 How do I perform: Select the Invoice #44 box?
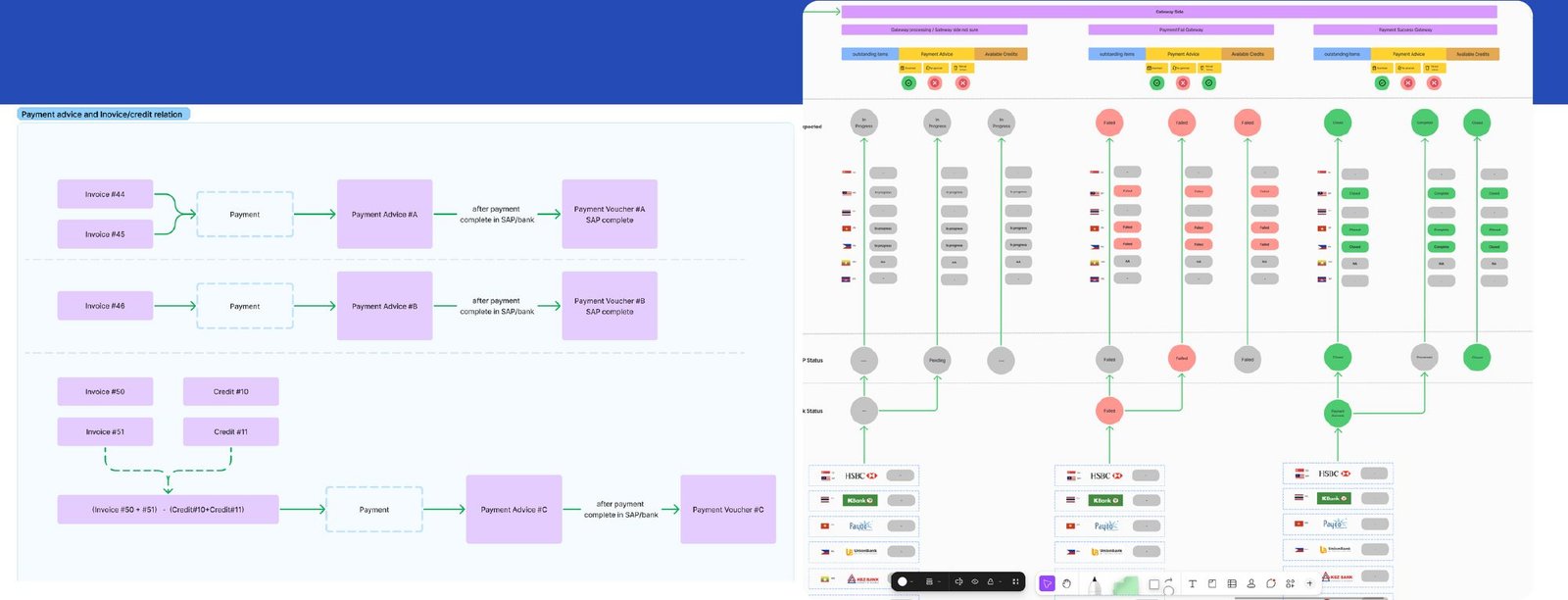105,194
